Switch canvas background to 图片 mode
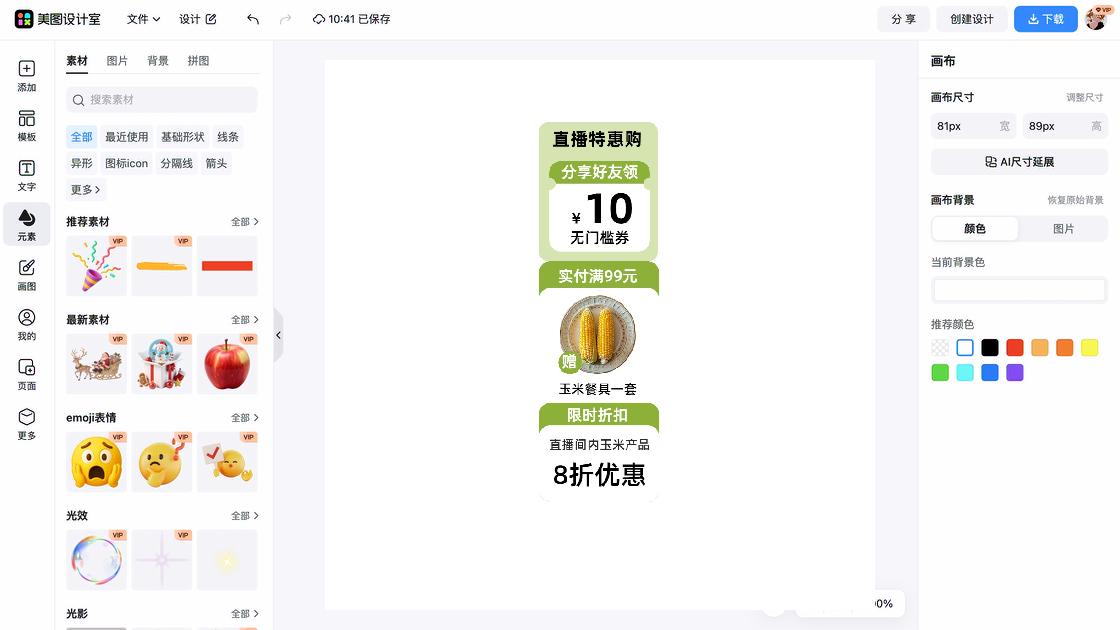 point(1063,229)
